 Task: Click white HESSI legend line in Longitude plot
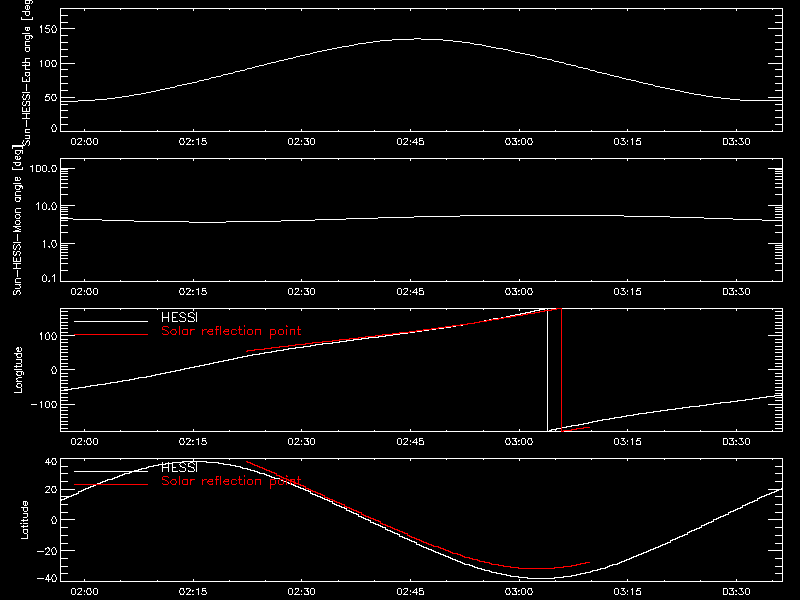point(111,321)
